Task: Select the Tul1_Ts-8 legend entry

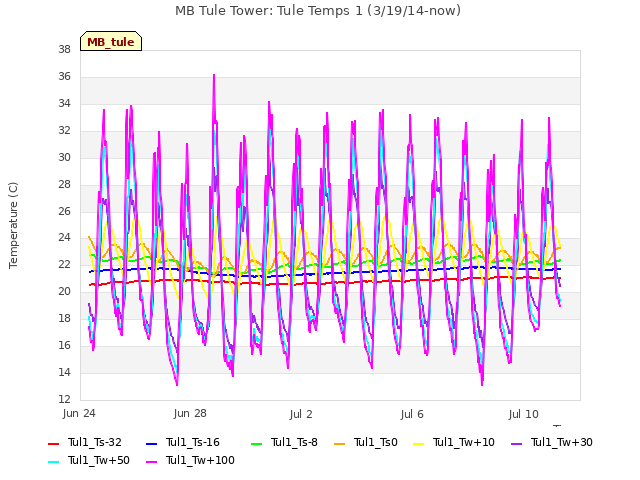Action: click(284, 442)
